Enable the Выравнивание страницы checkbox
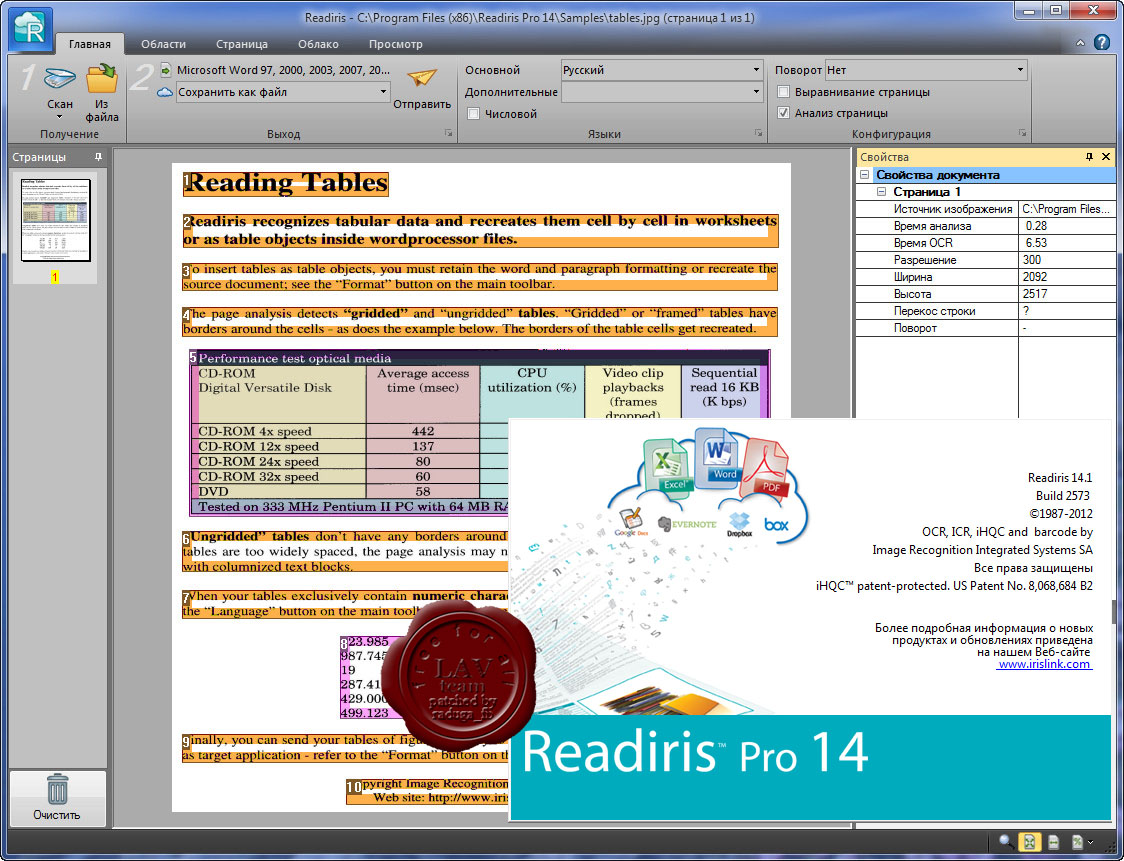The height and width of the screenshot is (861, 1124). tap(784, 92)
